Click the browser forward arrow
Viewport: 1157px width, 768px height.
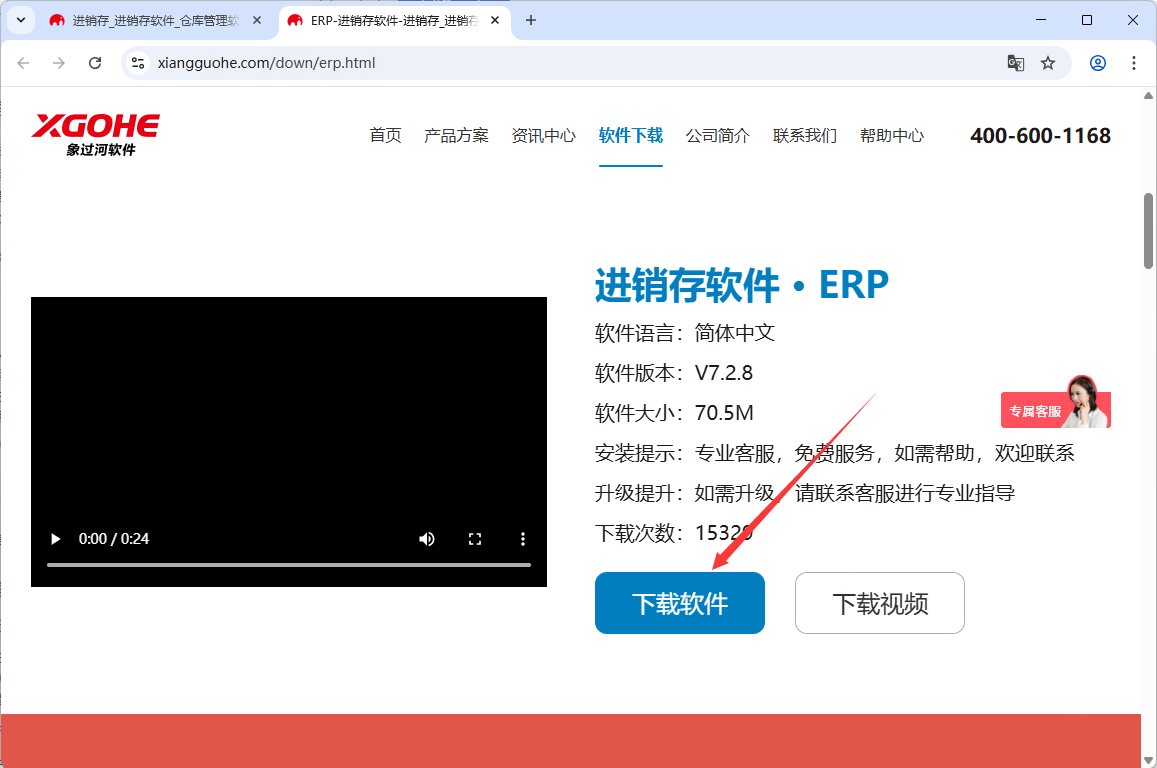tap(59, 63)
